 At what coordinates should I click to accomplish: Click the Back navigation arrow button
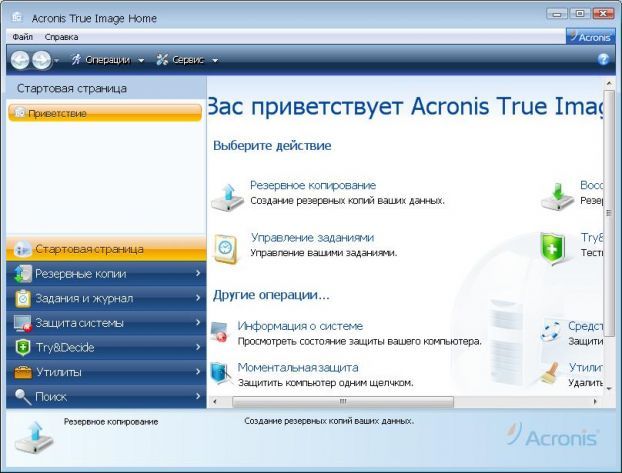[20, 60]
